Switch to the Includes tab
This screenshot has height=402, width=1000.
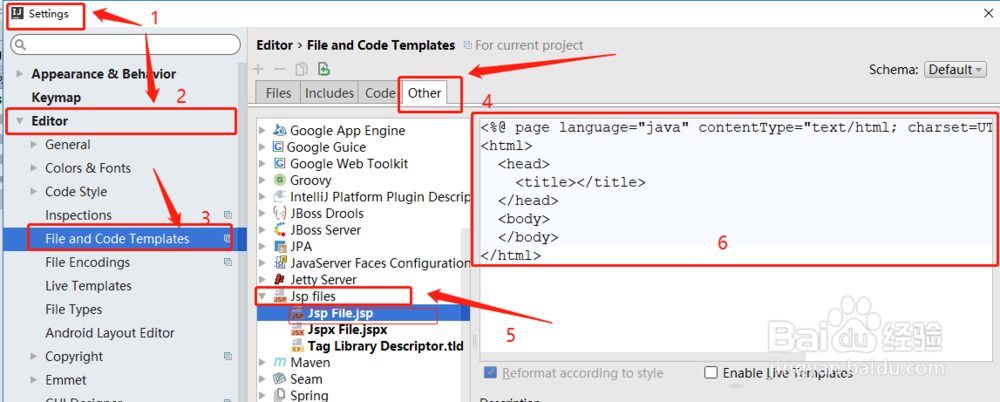[329, 93]
